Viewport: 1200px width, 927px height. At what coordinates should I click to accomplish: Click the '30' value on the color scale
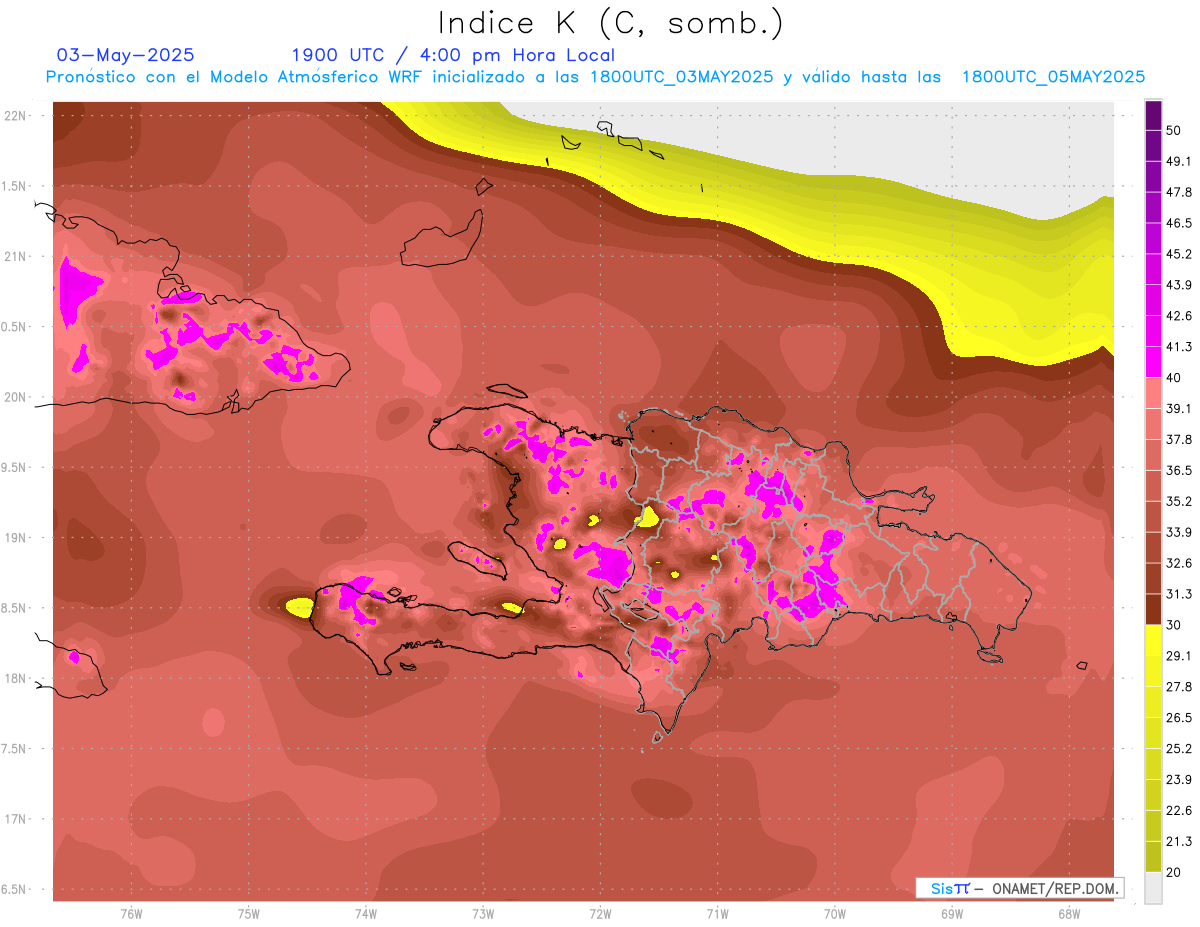click(x=1175, y=625)
